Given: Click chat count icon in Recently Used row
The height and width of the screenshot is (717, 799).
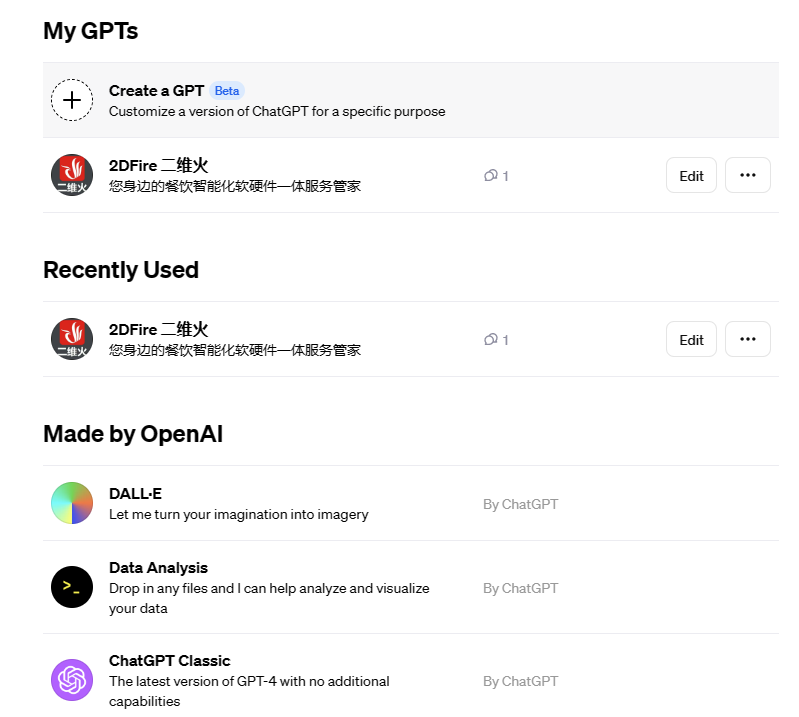Looking at the screenshot, I should tap(491, 340).
